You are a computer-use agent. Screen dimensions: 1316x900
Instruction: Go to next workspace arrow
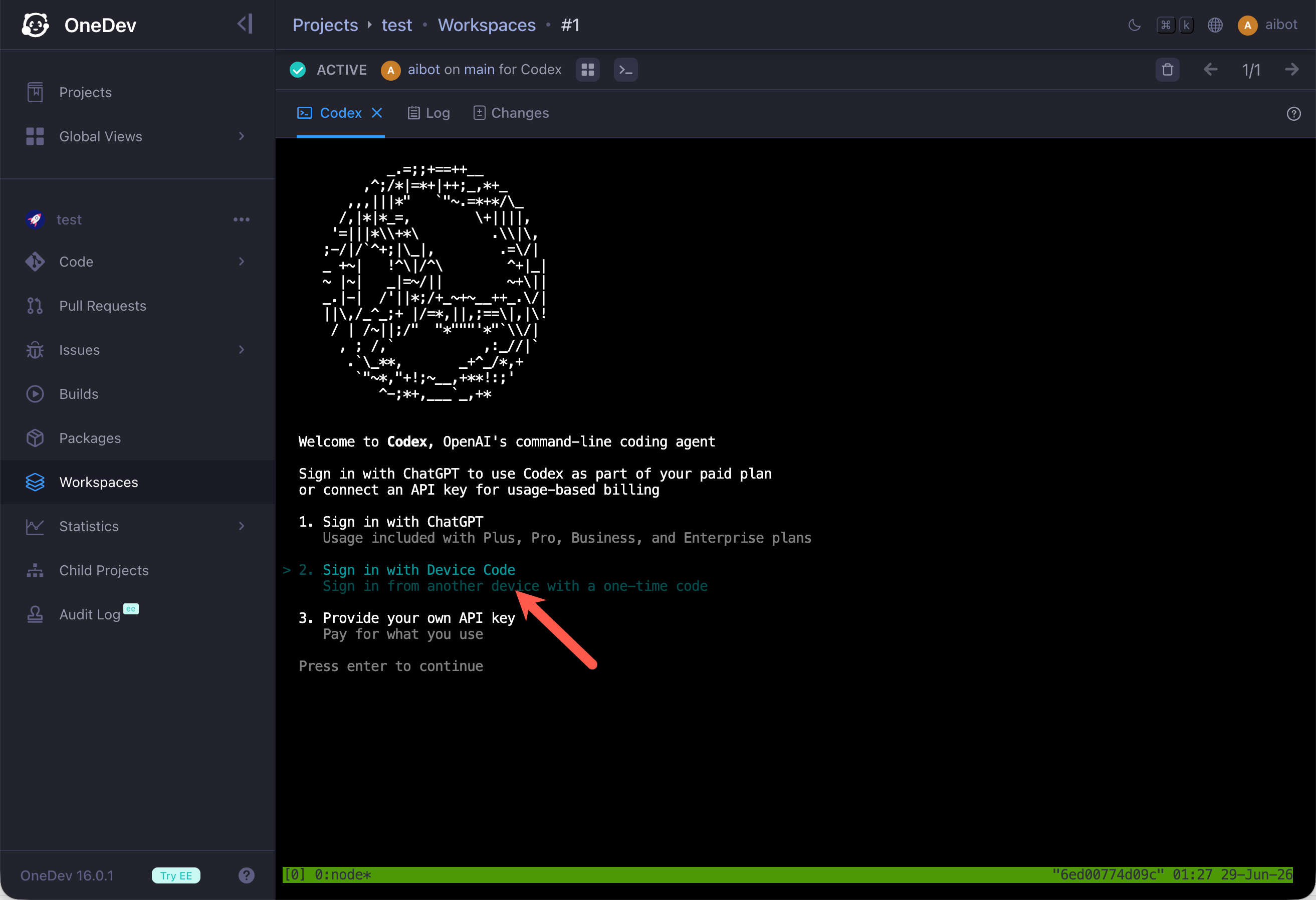click(x=1291, y=70)
